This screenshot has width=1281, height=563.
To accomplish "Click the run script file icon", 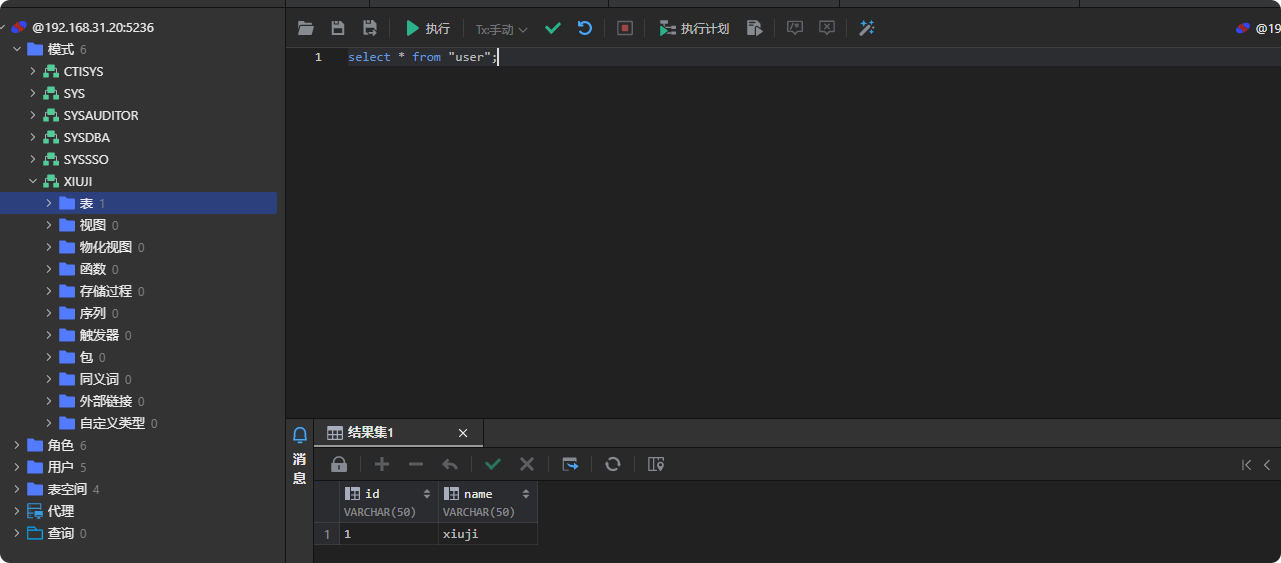I will (x=755, y=28).
